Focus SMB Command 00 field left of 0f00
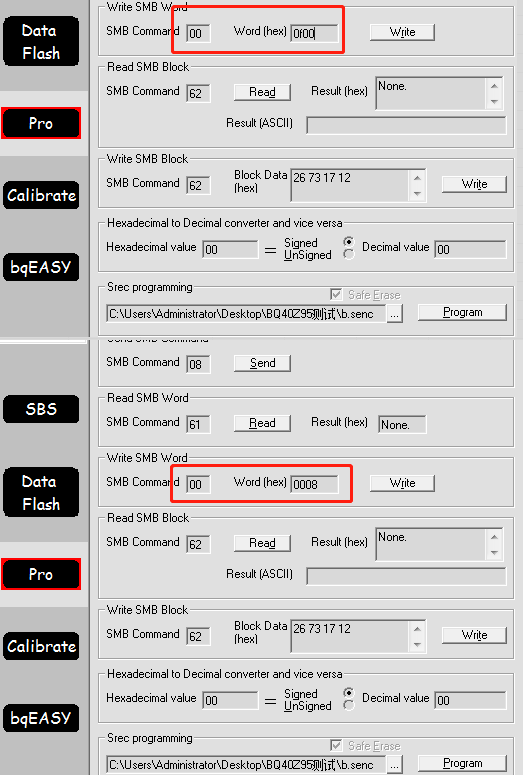Image resolution: width=523 pixels, height=775 pixels. click(198, 34)
